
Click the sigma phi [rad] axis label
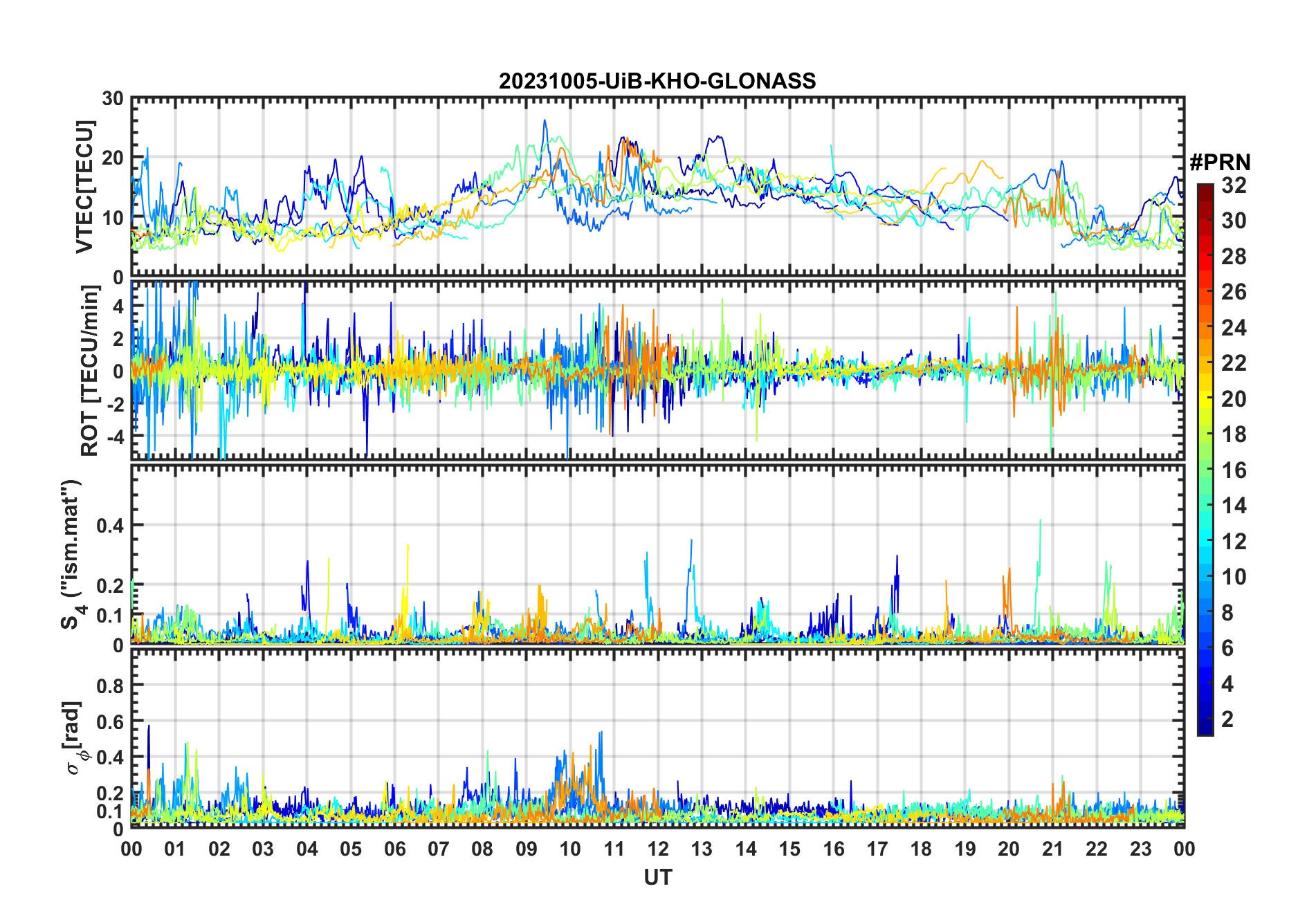[75, 738]
